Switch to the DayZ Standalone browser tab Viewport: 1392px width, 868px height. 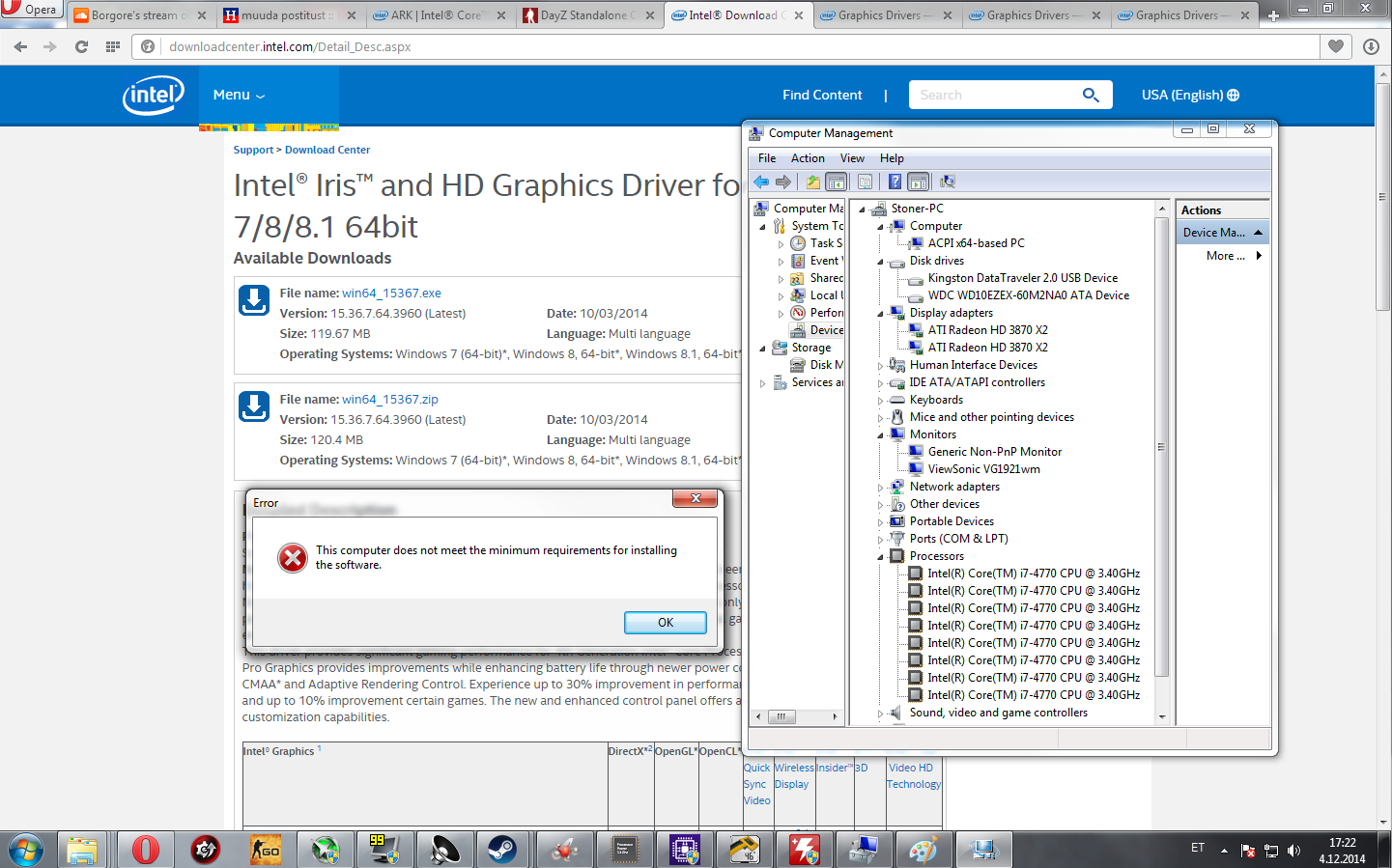(x=588, y=14)
